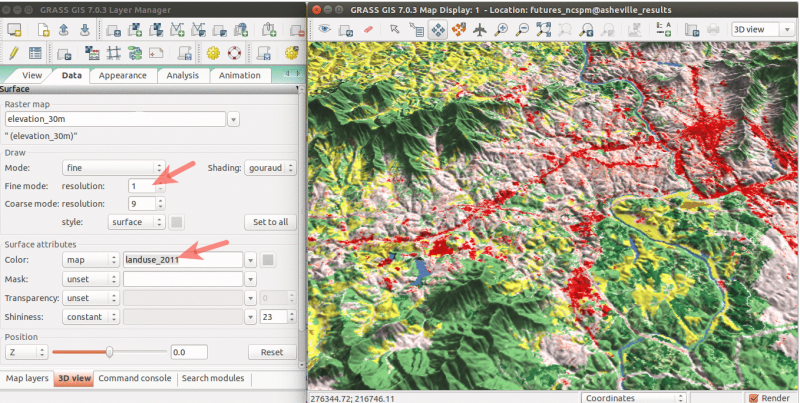Image resolution: width=800 pixels, height=403 pixels.
Task: Open the Color map type dropdown
Action: click(x=88, y=260)
